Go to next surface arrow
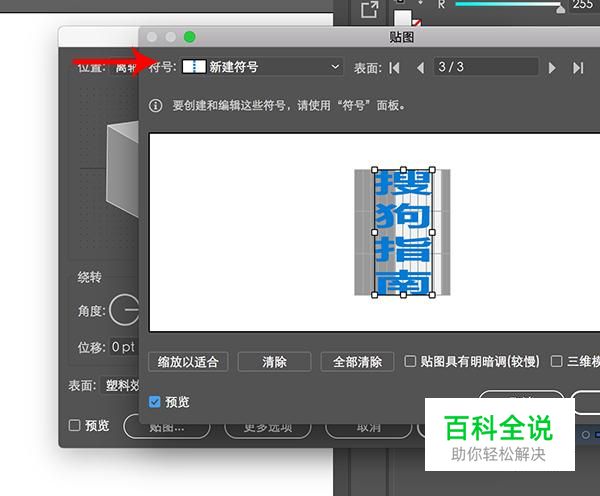The height and width of the screenshot is (496, 600). (552, 68)
